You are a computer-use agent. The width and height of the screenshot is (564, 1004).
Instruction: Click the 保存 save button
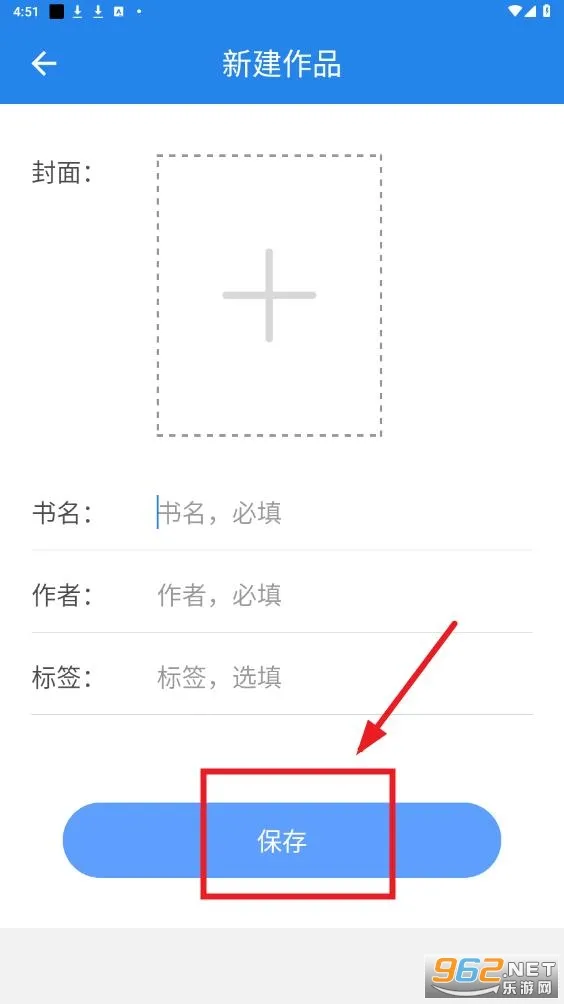pos(282,840)
